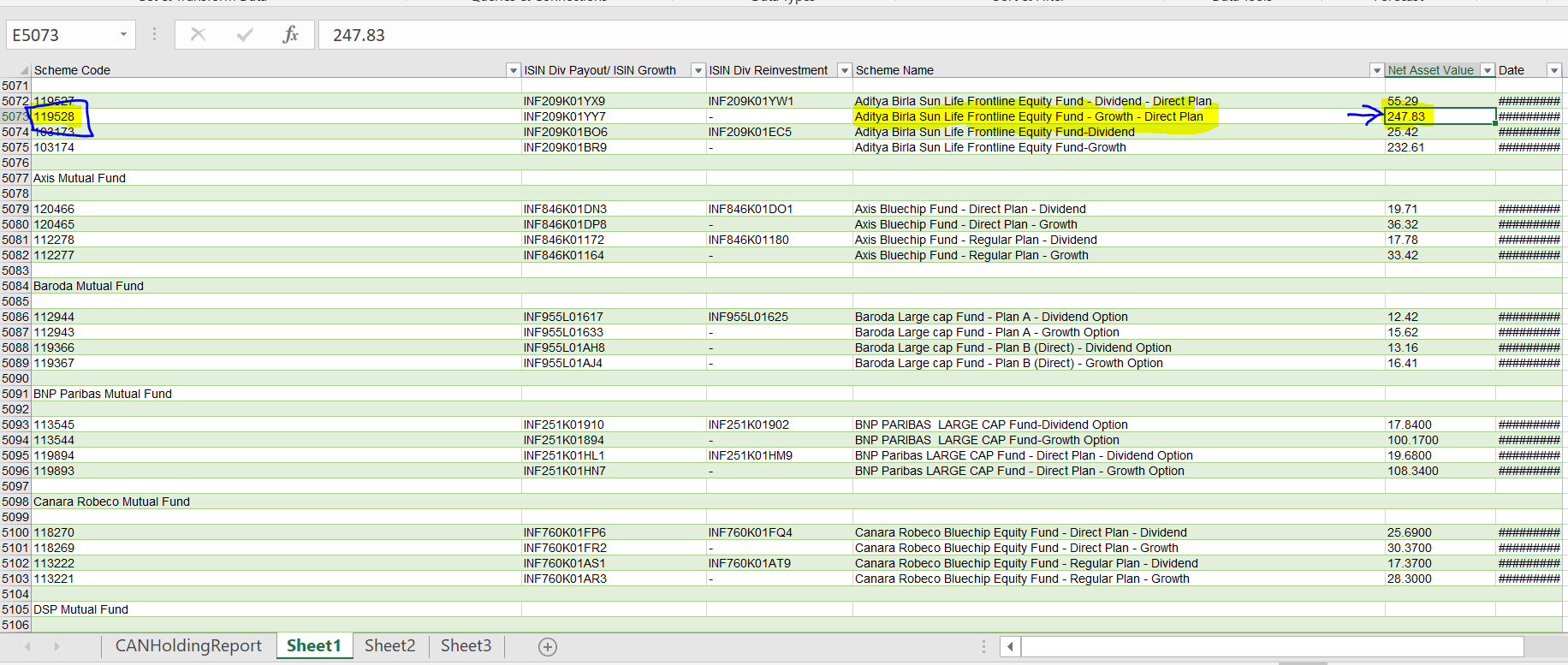Select the 100.1700 NAV cell
The width and height of the screenshot is (1568, 665).
click(x=1440, y=440)
